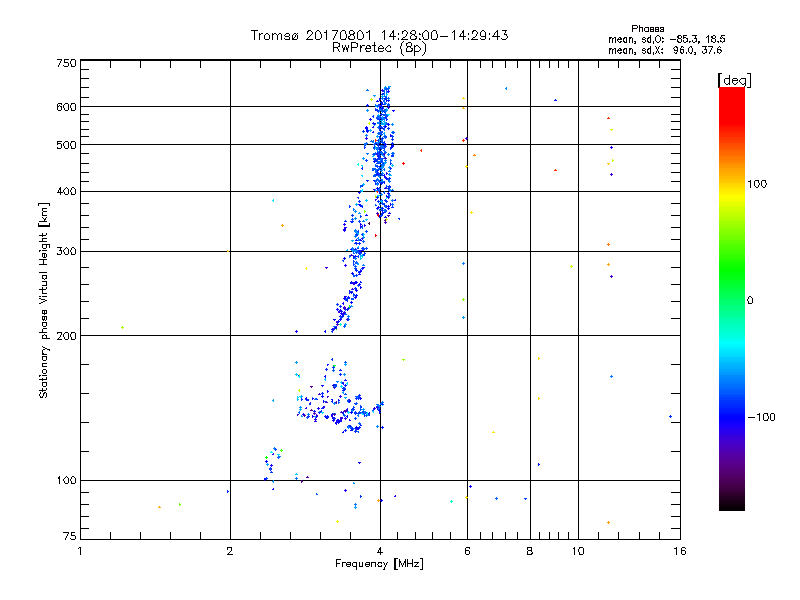Click the '[deg]' colorbar unit label
The height and width of the screenshot is (600, 800).
coord(734,80)
